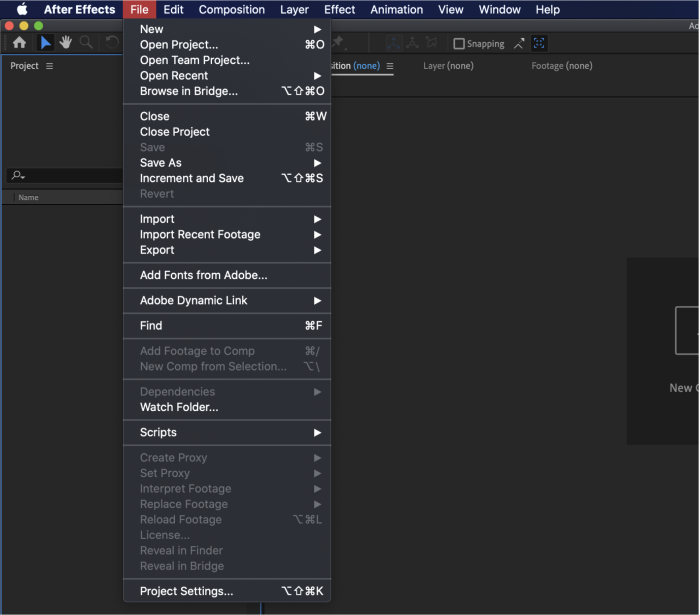Expand the Export submenu

coord(227,250)
